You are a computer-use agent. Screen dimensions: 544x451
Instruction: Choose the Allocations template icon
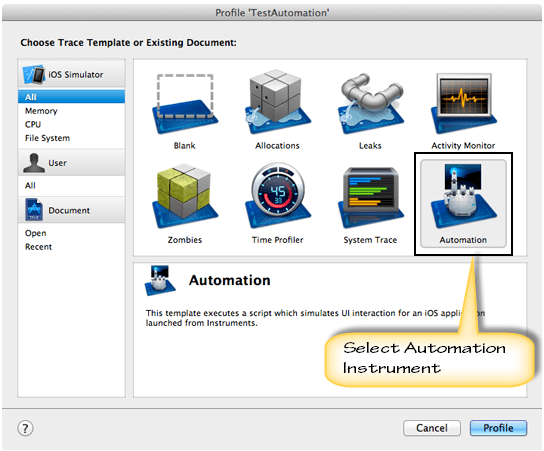point(278,102)
